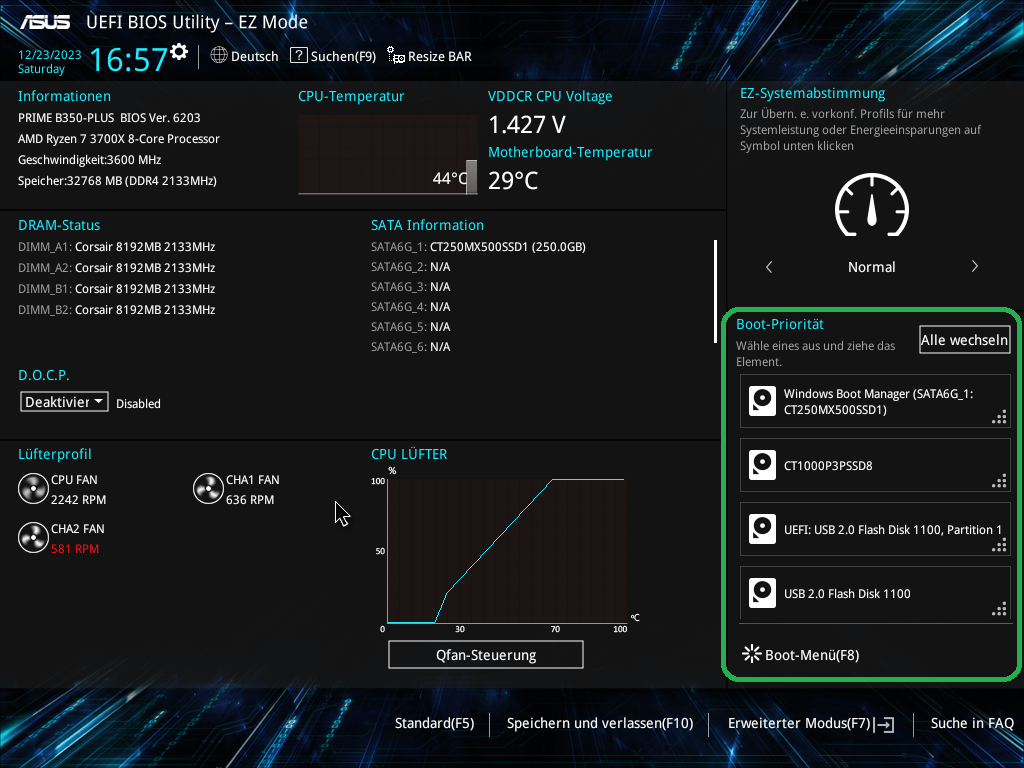Select UEFI: USB 2.0 Flash Disk 1100 entry

[x=875, y=529]
